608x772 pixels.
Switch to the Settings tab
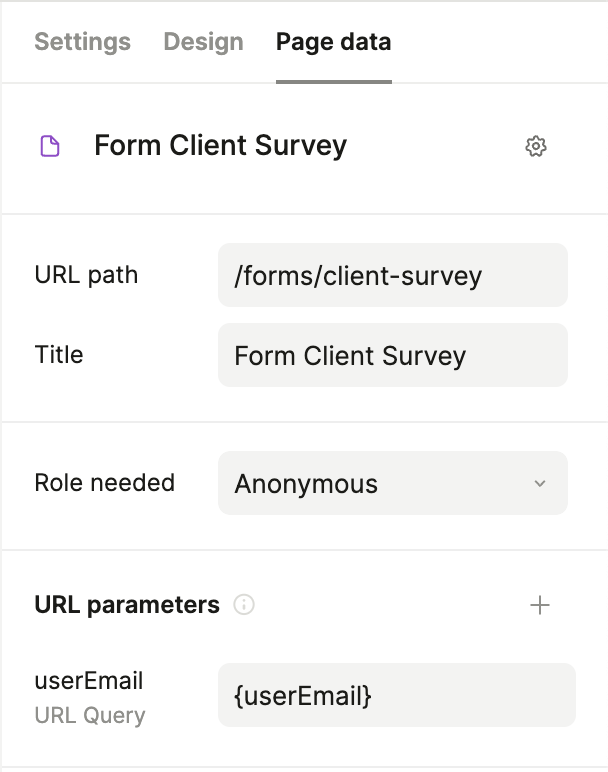coord(82,42)
